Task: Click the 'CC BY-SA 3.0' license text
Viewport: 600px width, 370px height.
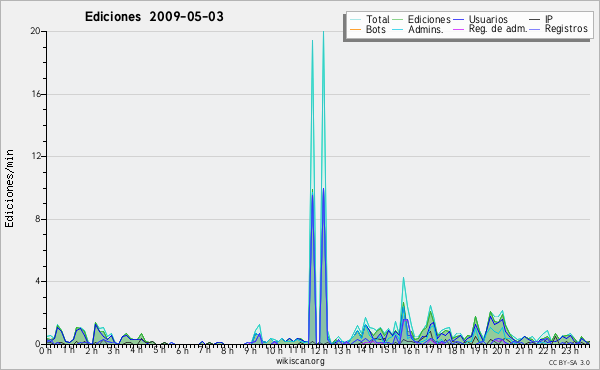Action: pyautogui.click(x=569, y=362)
